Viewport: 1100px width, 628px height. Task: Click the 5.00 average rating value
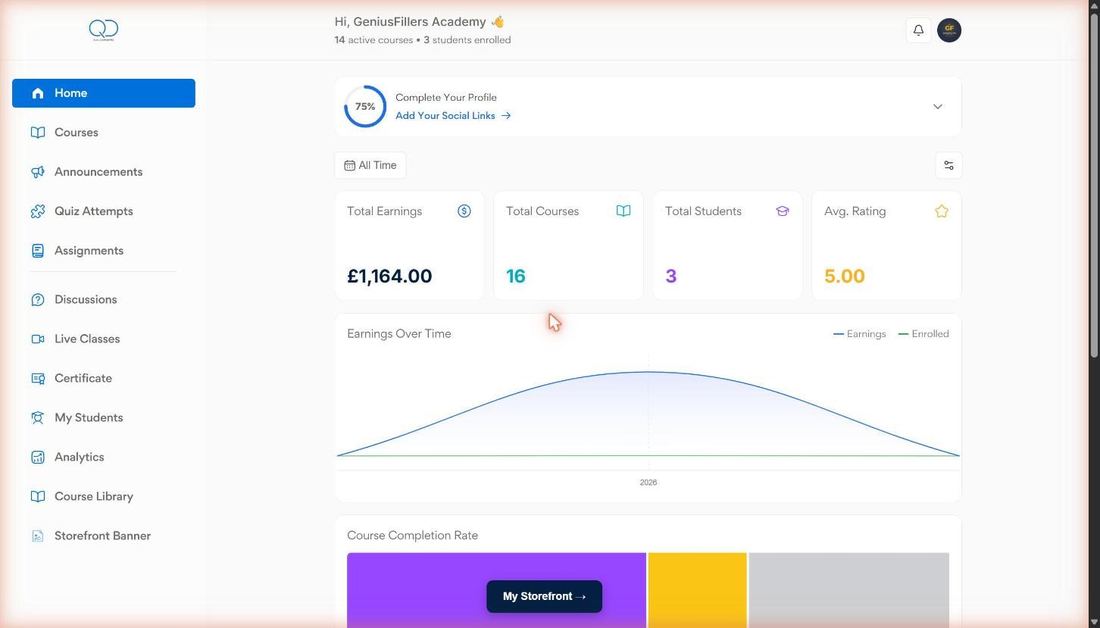pos(845,276)
